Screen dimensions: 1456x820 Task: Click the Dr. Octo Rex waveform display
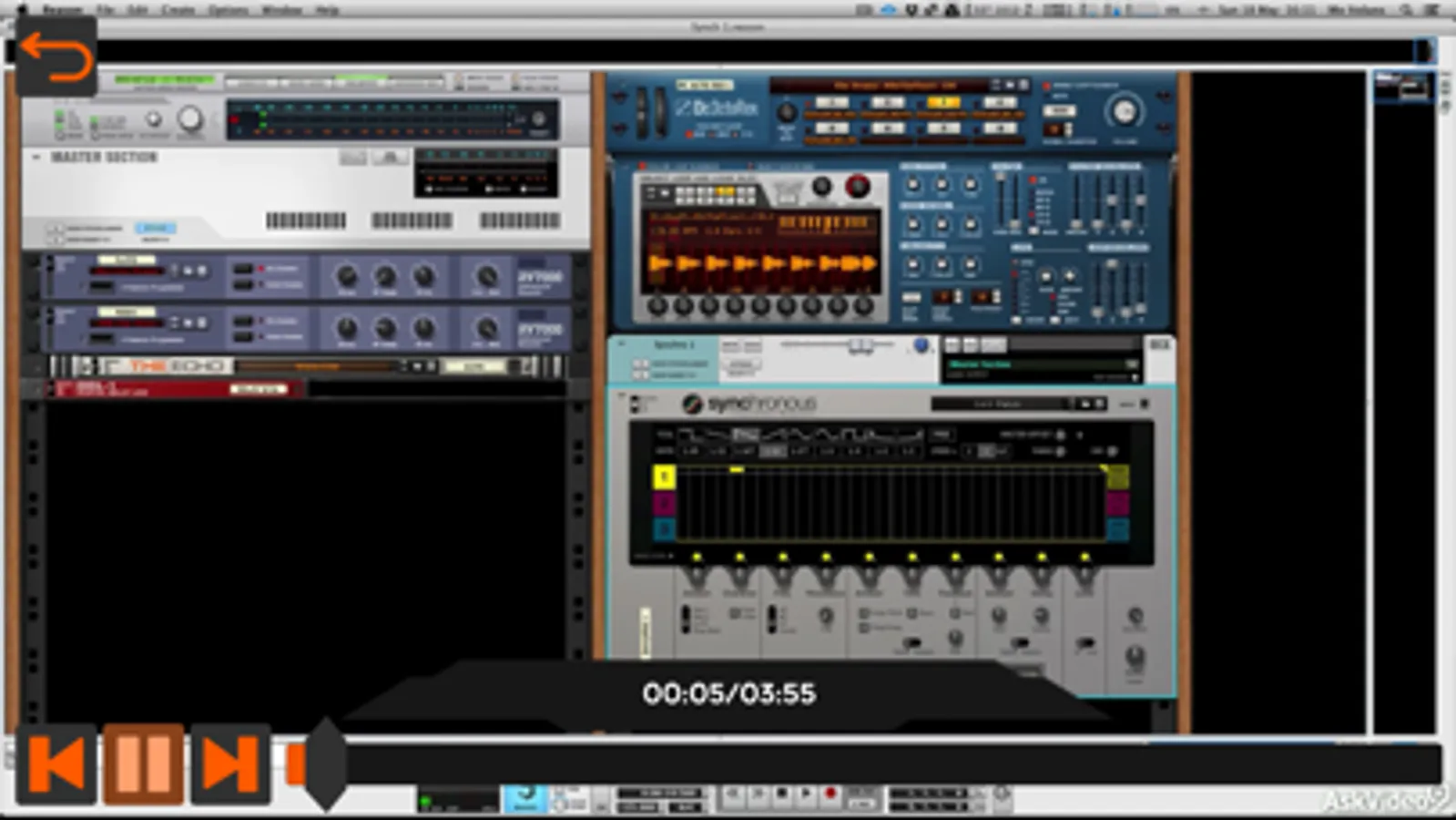[763, 251]
